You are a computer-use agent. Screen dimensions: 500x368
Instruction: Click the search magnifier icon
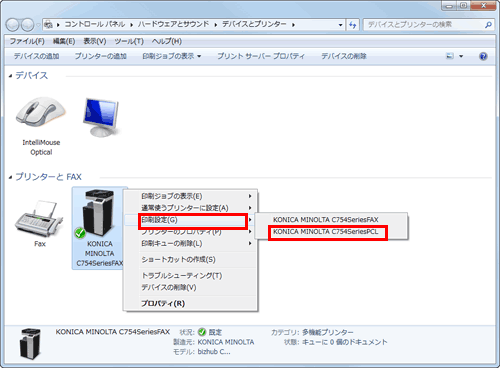[488, 25]
